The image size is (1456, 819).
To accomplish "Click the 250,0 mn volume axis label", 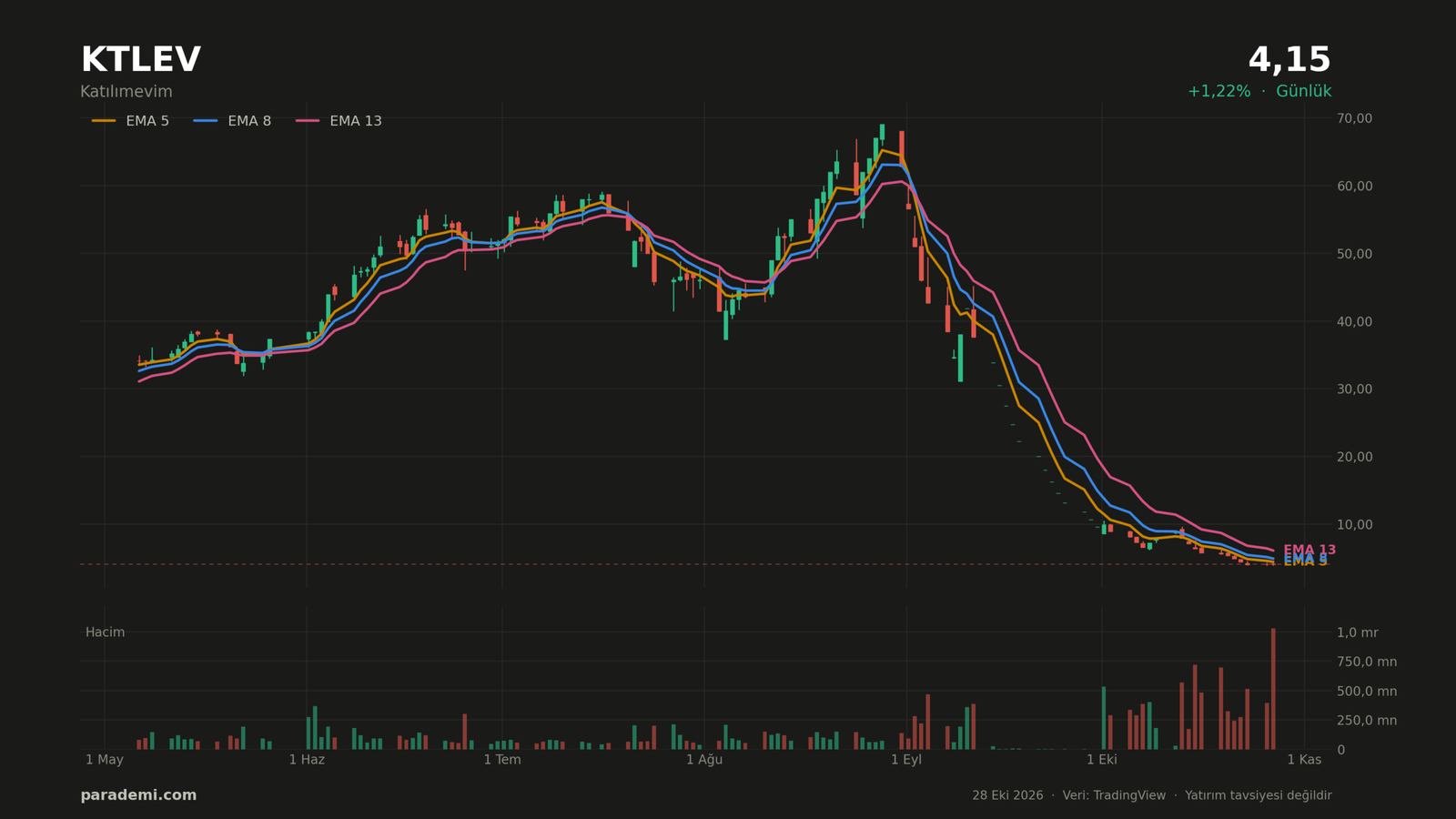I will (x=1367, y=721).
